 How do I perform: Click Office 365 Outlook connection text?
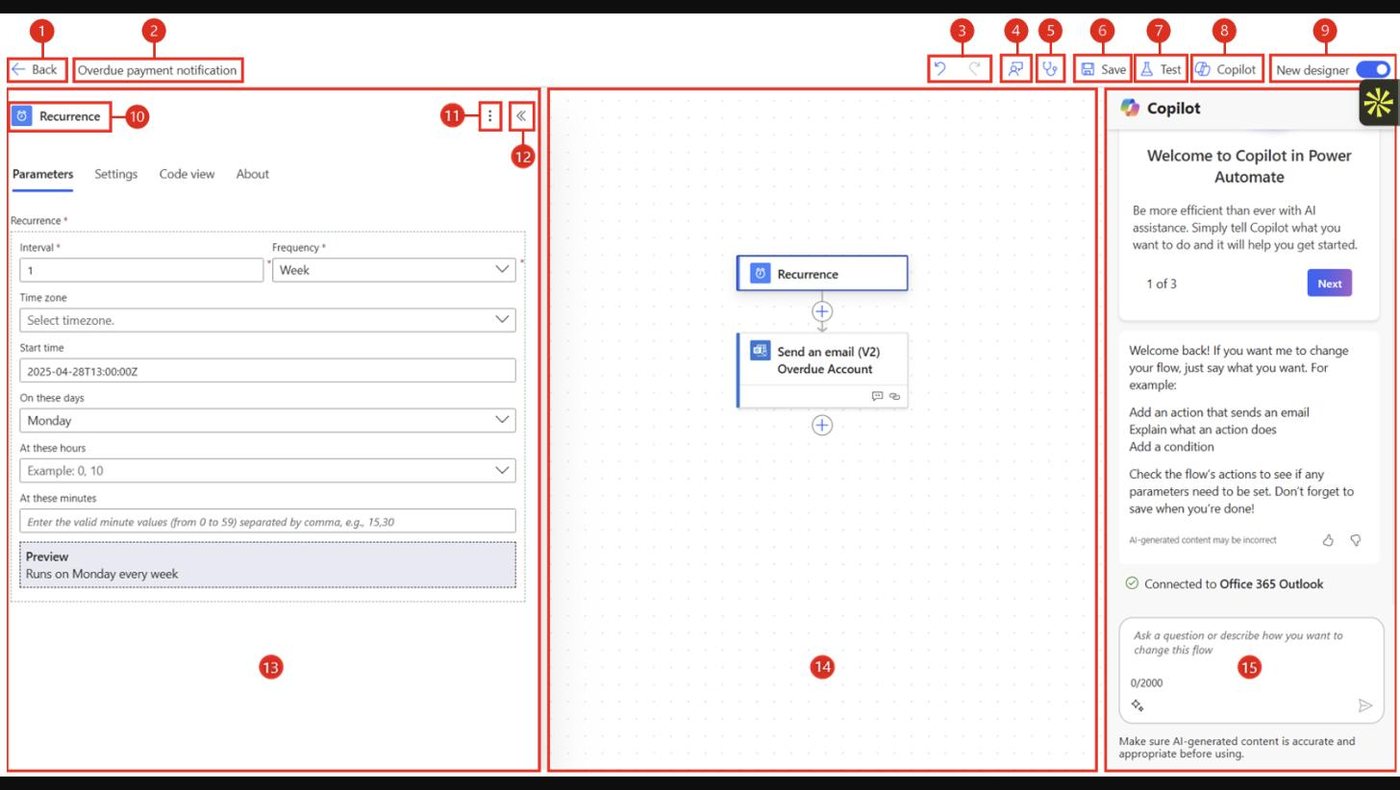pos(1271,584)
